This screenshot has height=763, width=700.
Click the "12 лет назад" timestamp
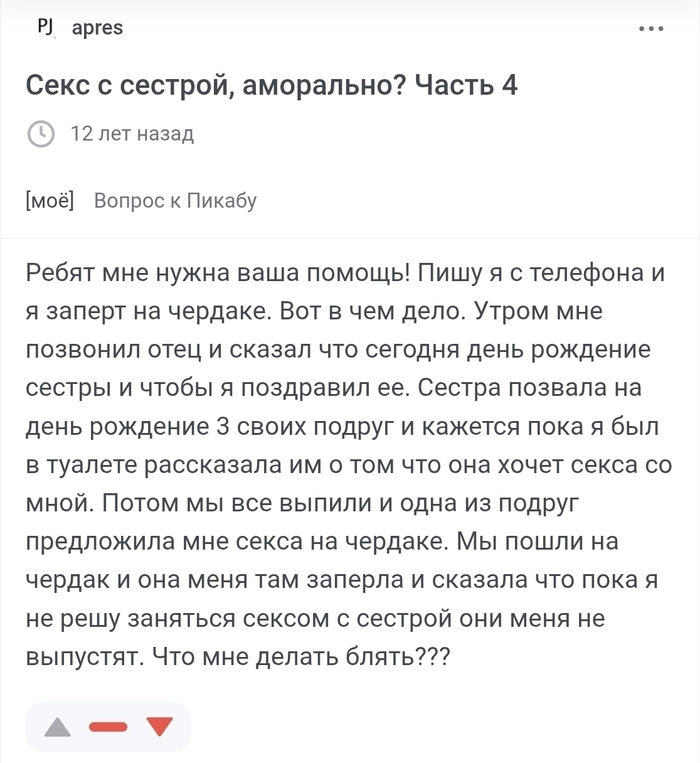(132, 133)
